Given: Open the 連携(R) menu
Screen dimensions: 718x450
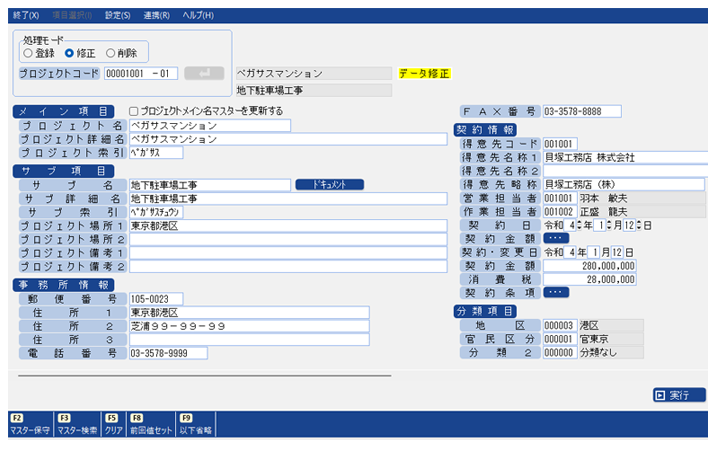Looking at the screenshot, I should coord(157,16).
